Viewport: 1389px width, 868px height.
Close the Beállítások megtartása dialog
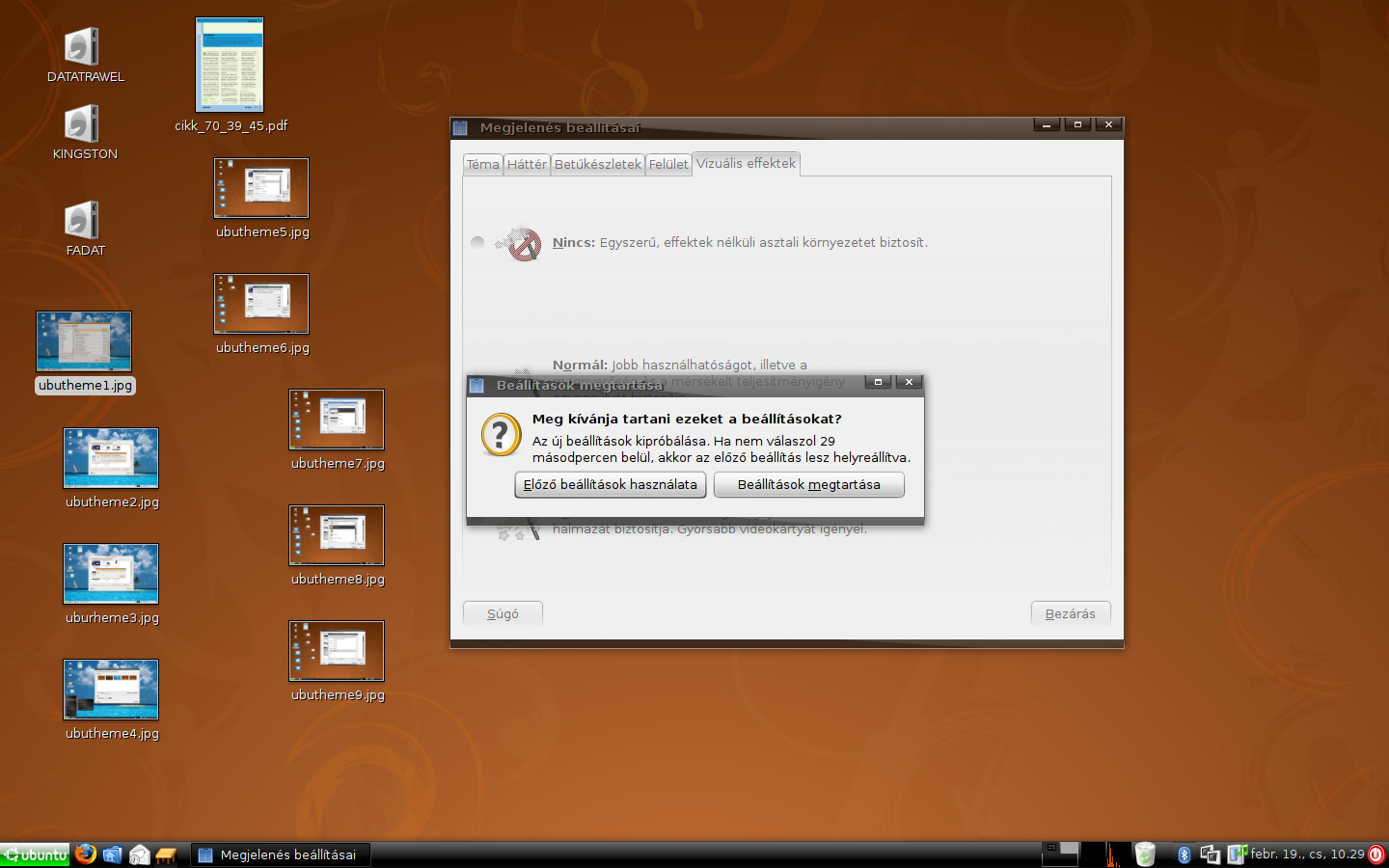click(909, 383)
